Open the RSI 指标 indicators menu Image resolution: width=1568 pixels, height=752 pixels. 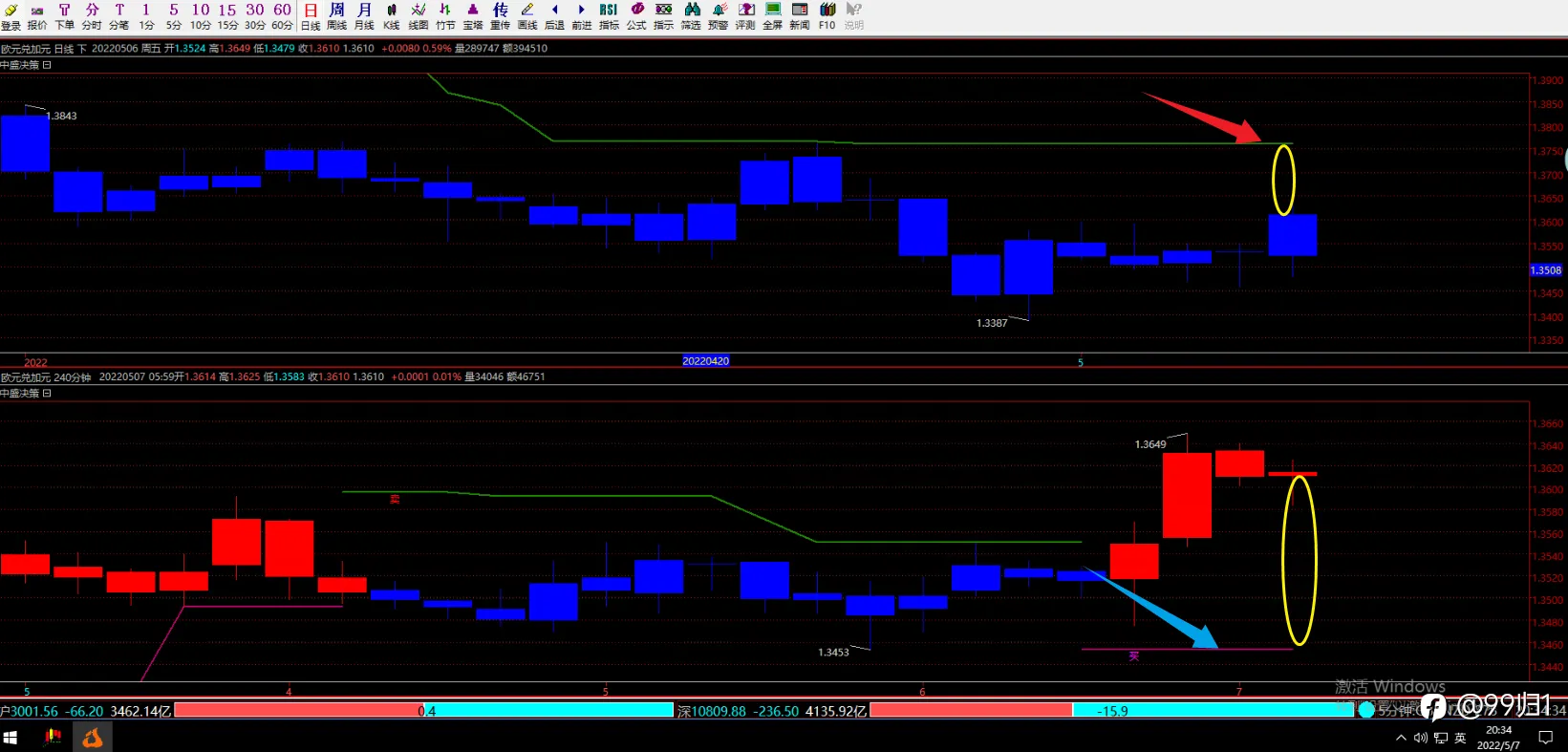609,16
